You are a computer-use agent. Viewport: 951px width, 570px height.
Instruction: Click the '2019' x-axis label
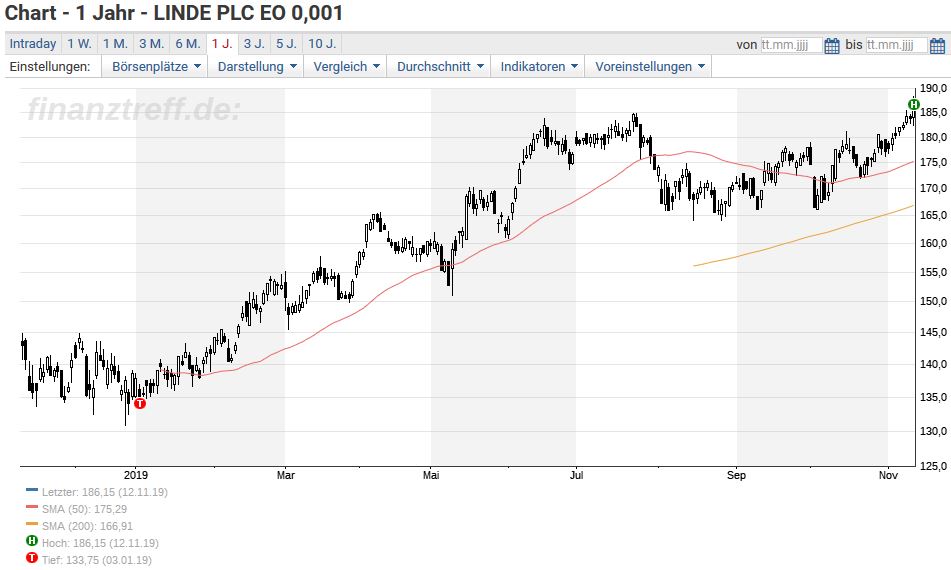tap(136, 475)
